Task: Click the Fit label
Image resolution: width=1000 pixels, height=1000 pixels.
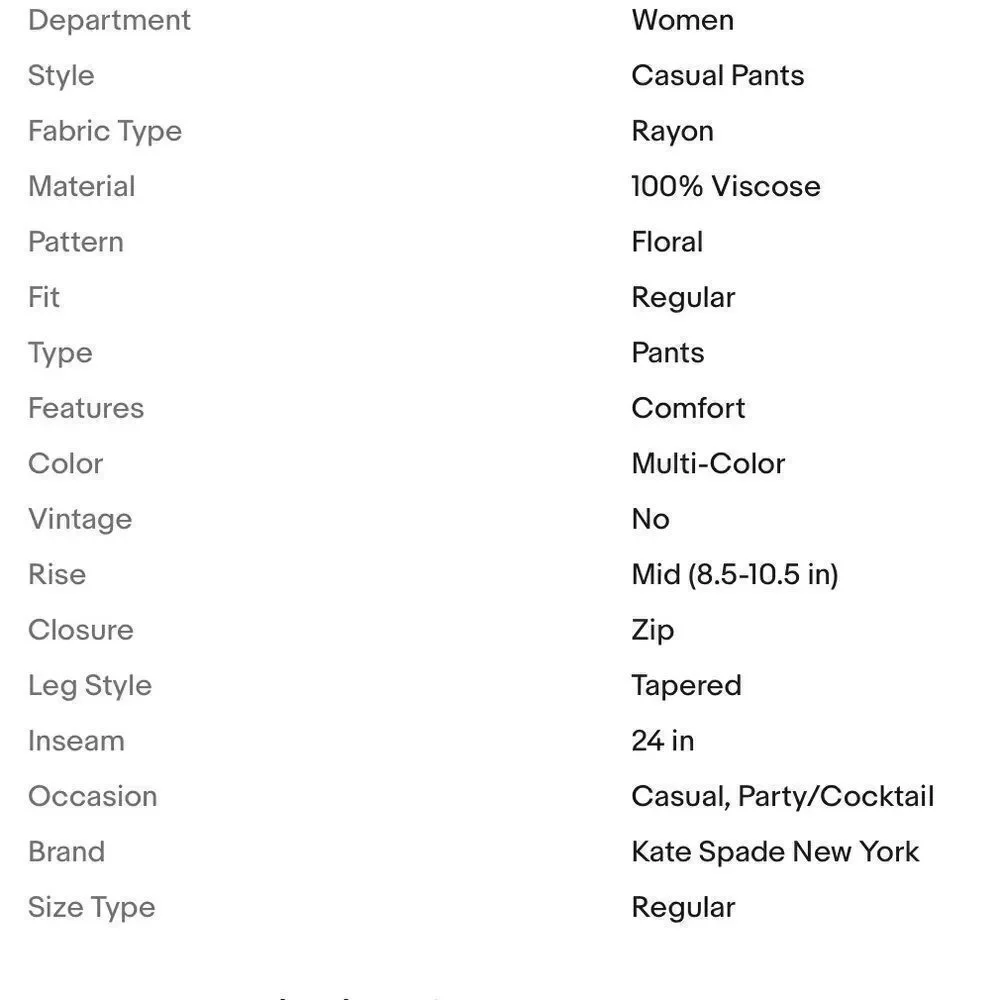Action: point(44,297)
